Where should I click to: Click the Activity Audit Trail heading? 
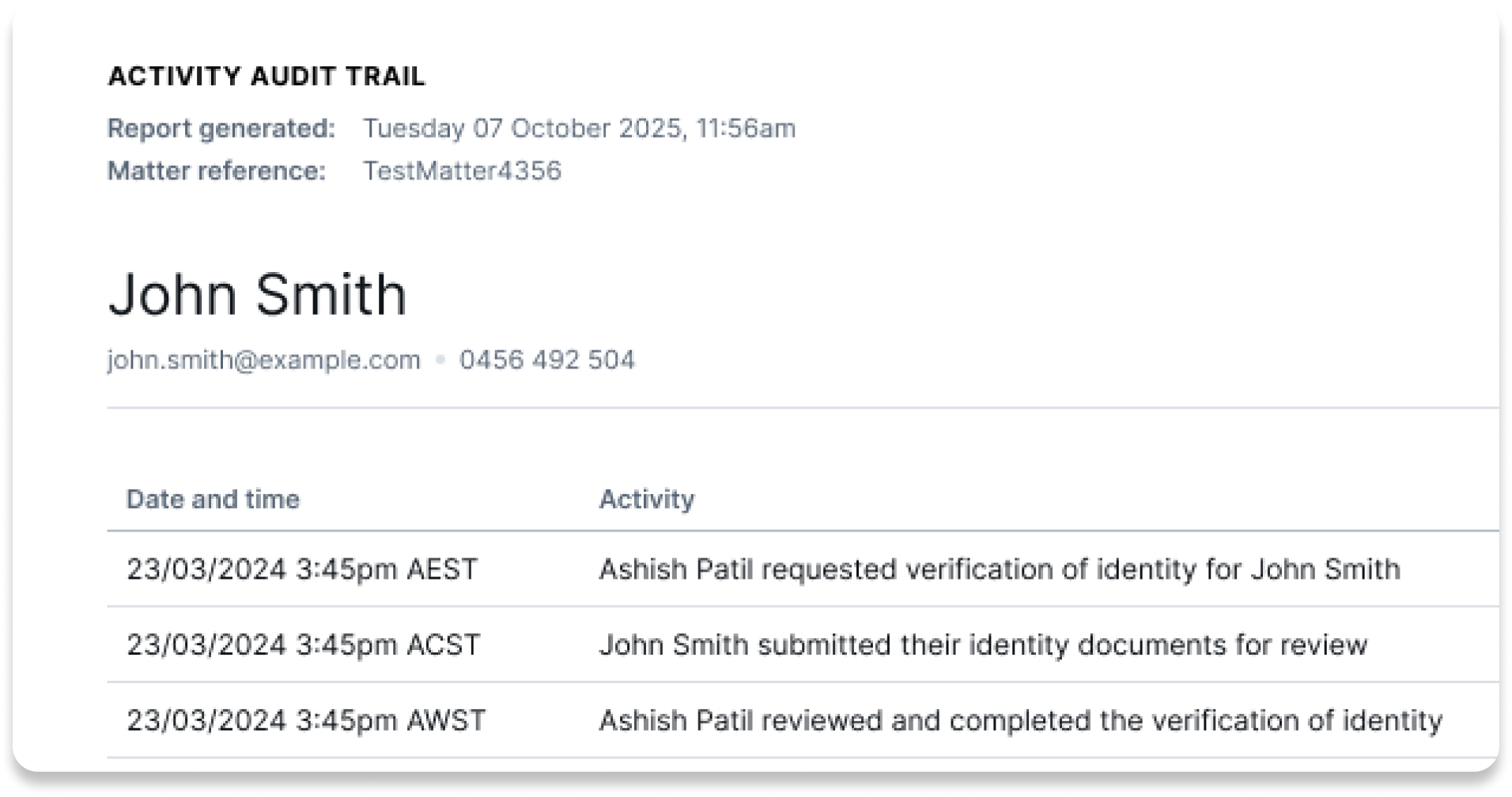(266, 77)
